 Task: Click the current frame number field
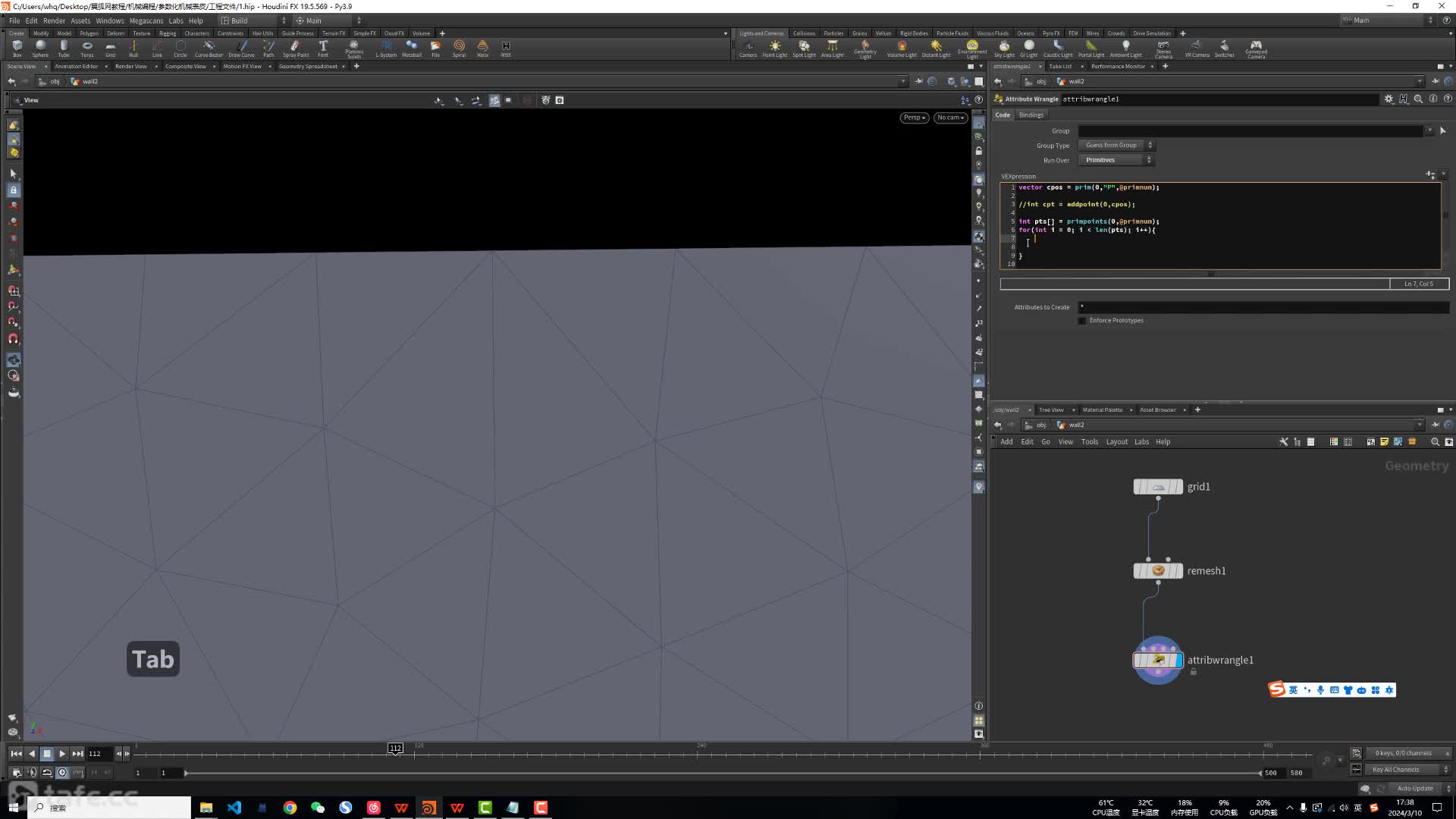pos(99,754)
